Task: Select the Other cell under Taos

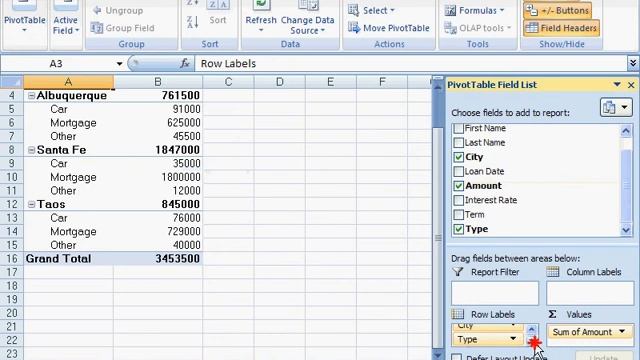Action: 69,245
